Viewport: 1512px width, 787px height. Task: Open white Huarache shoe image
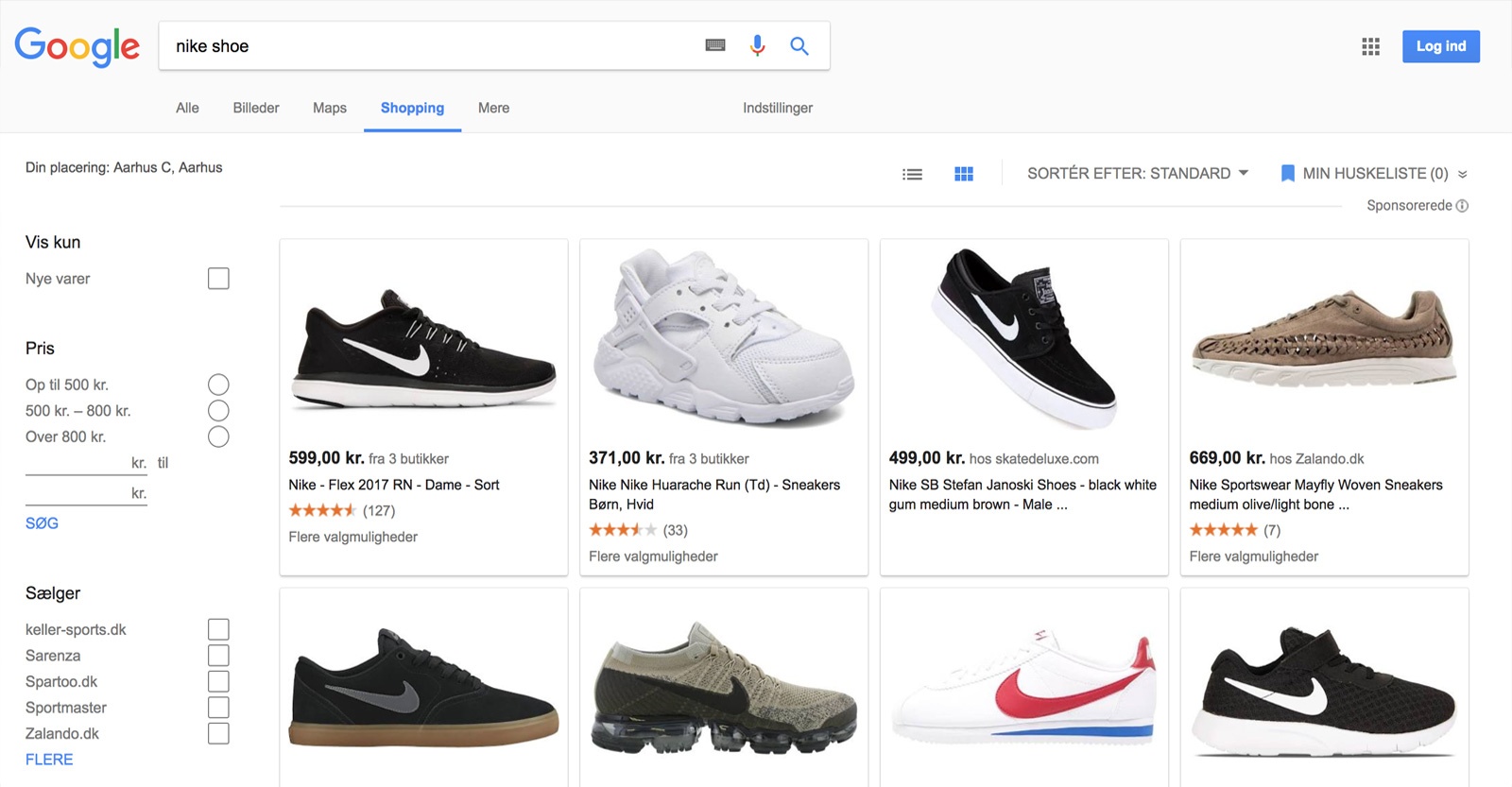coord(724,338)
